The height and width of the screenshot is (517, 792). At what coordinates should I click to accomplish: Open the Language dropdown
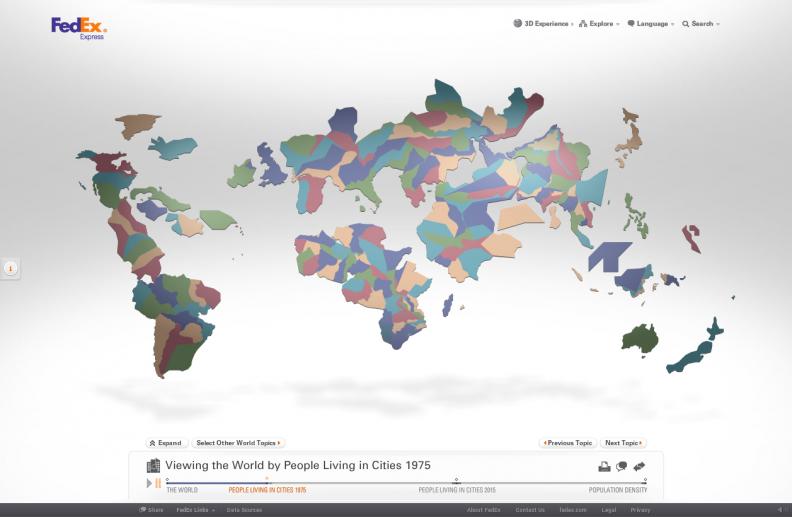click(x=651, y=24)
